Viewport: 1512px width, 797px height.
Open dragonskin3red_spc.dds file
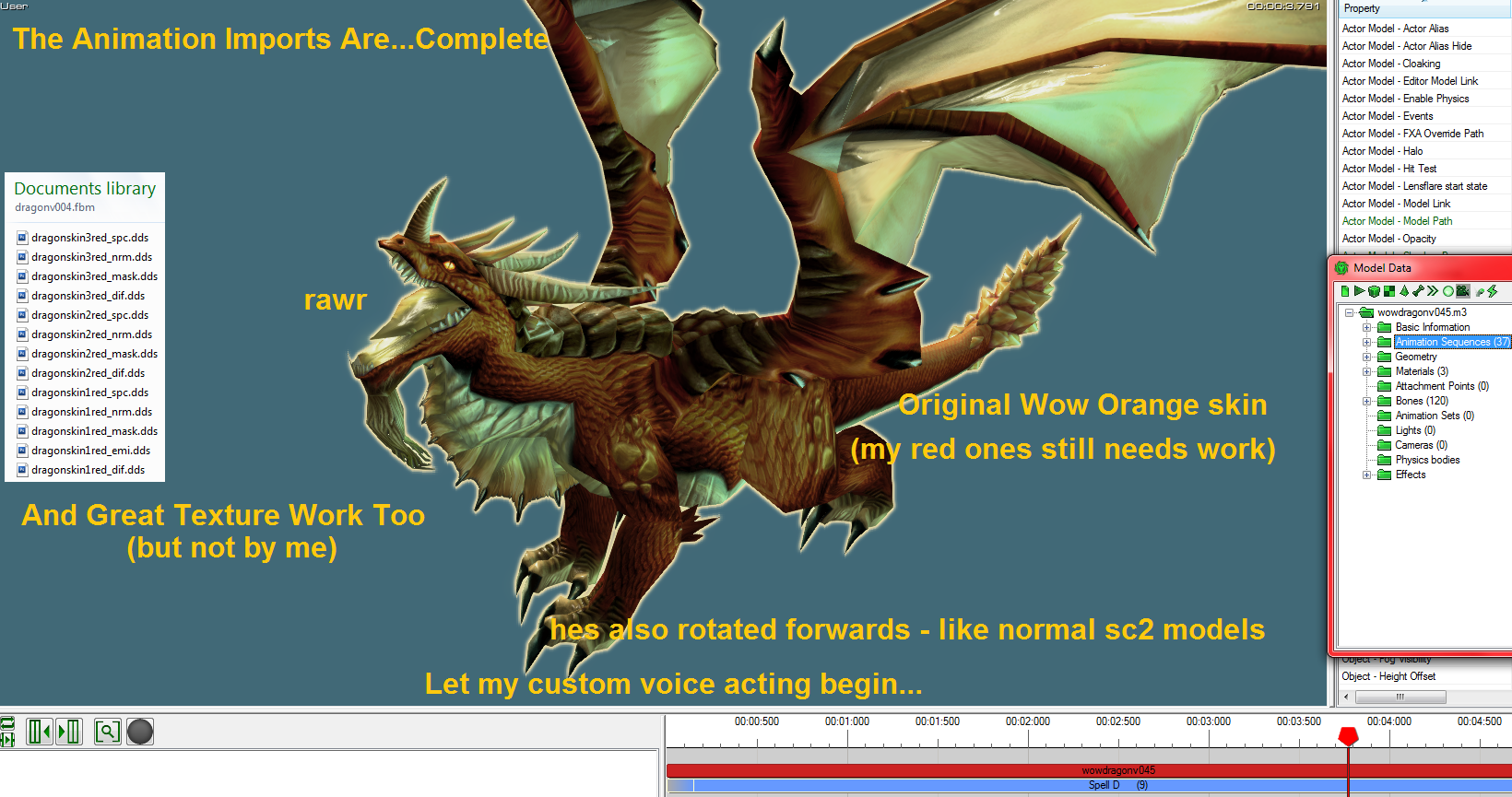(89, 238)
